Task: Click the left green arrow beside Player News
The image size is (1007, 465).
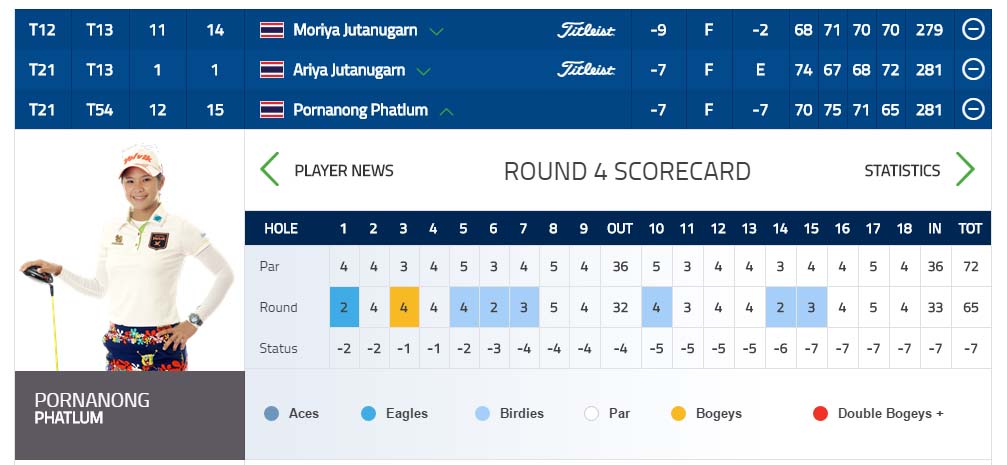Action: (x=269, y=170)
